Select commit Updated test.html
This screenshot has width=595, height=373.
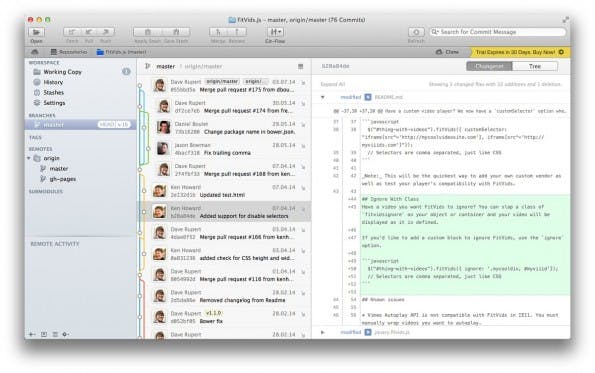224,191
